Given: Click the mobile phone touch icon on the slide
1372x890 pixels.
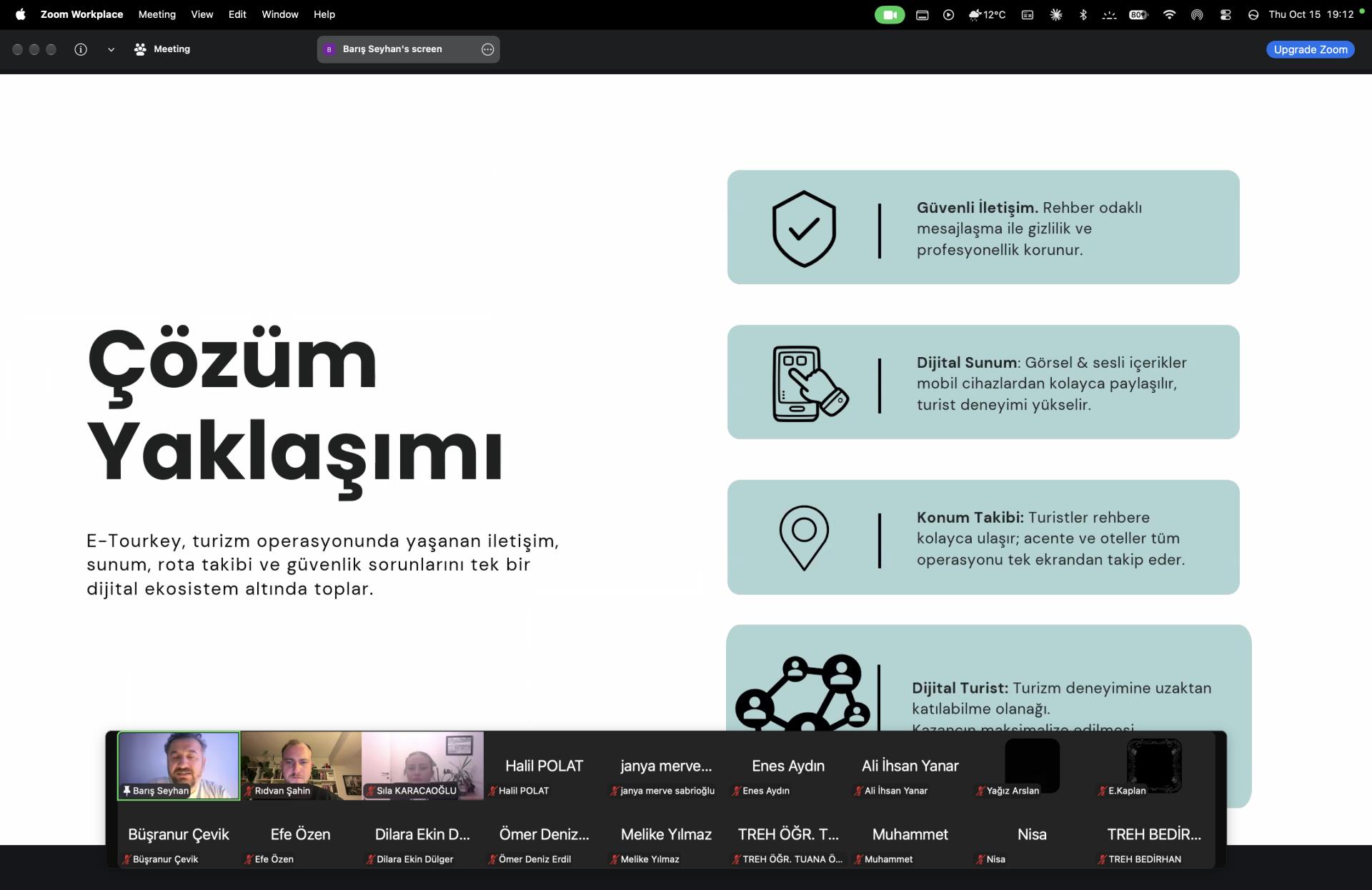Looking at the screenshot, I should pyautogui.click(x=810, y=384).
